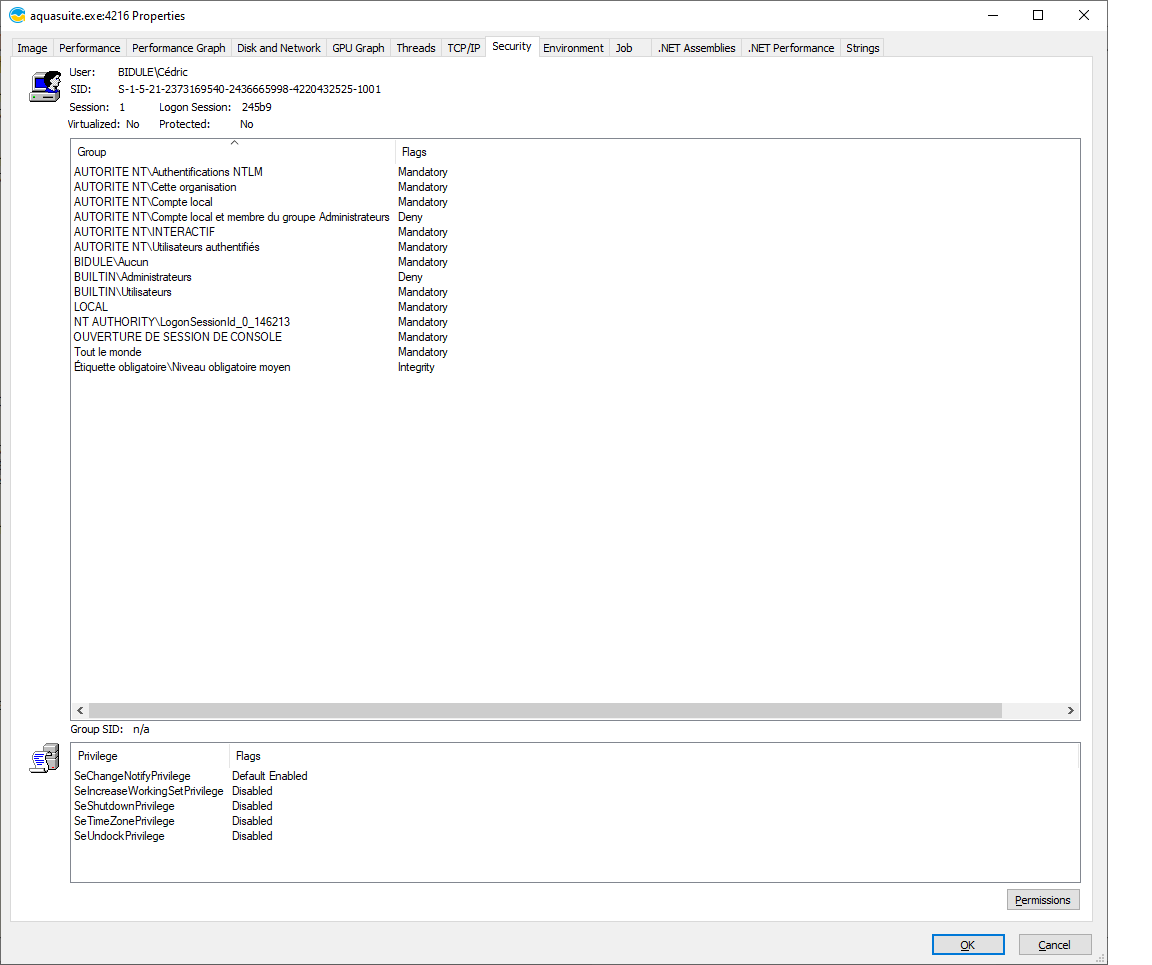Switch to the Performance tab
1152x965 pixels.
90,48
